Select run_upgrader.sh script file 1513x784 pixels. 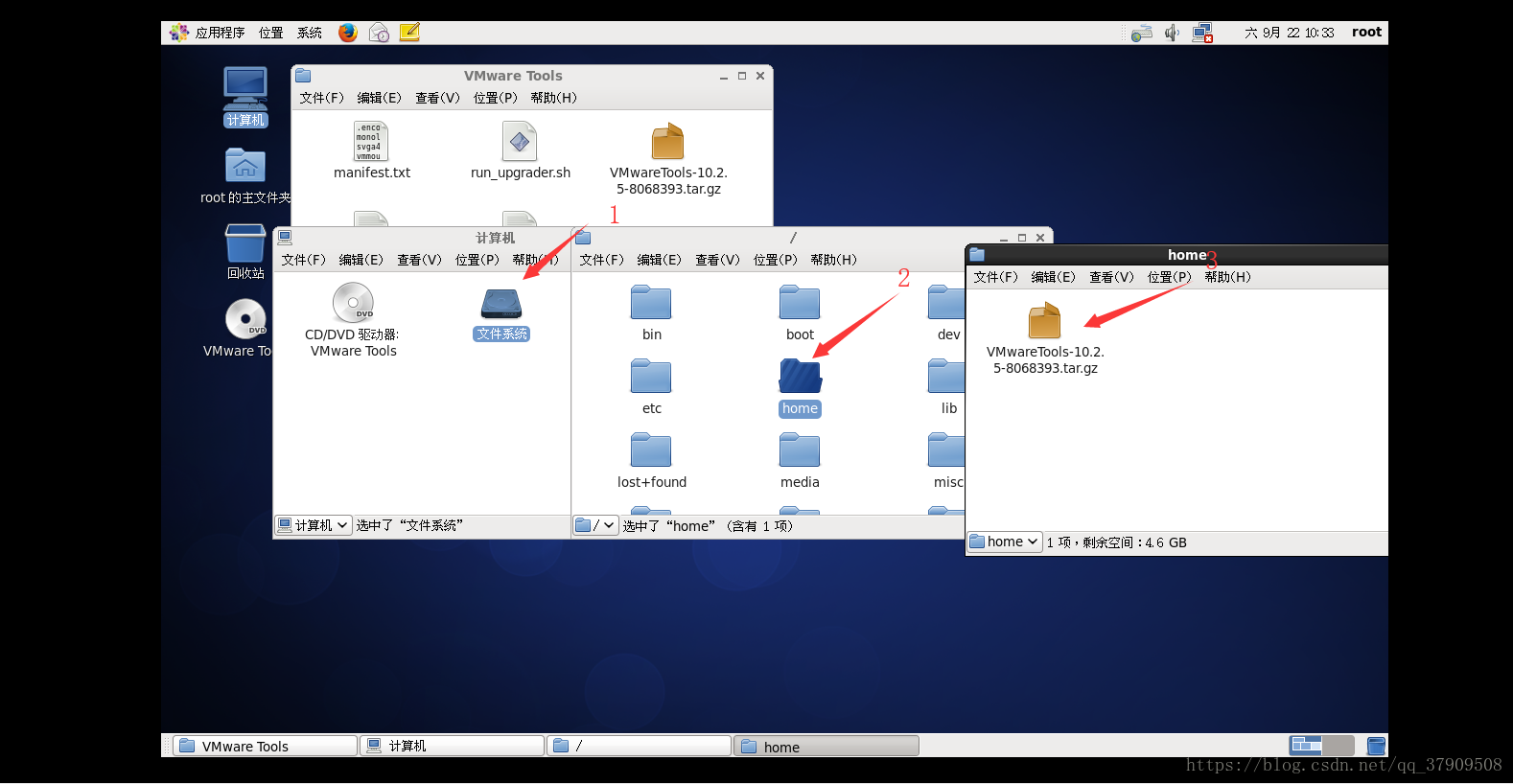click(x=521, y=150)
